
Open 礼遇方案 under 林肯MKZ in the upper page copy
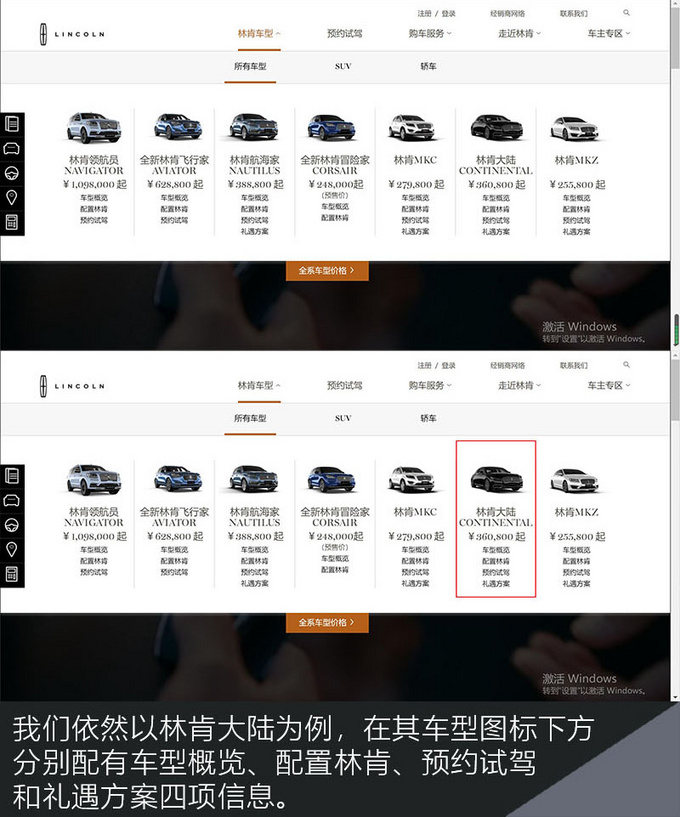(576, 232)
